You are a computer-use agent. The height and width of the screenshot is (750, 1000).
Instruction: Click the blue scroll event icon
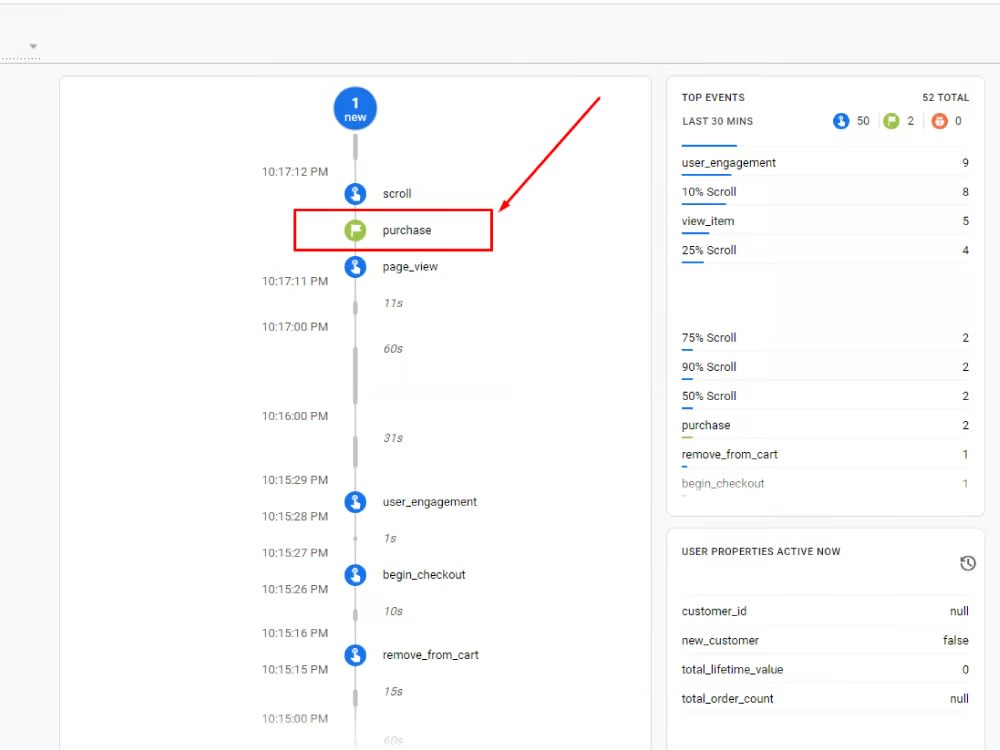pos(355,193)
